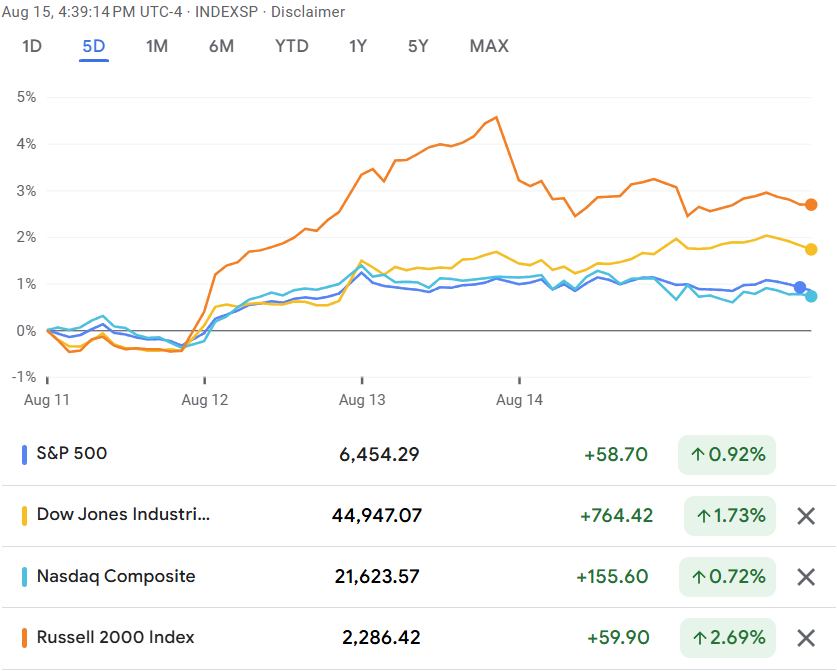Click the INDEXSP exchange label
Screen dimensions: 837x671
[226, 12]
